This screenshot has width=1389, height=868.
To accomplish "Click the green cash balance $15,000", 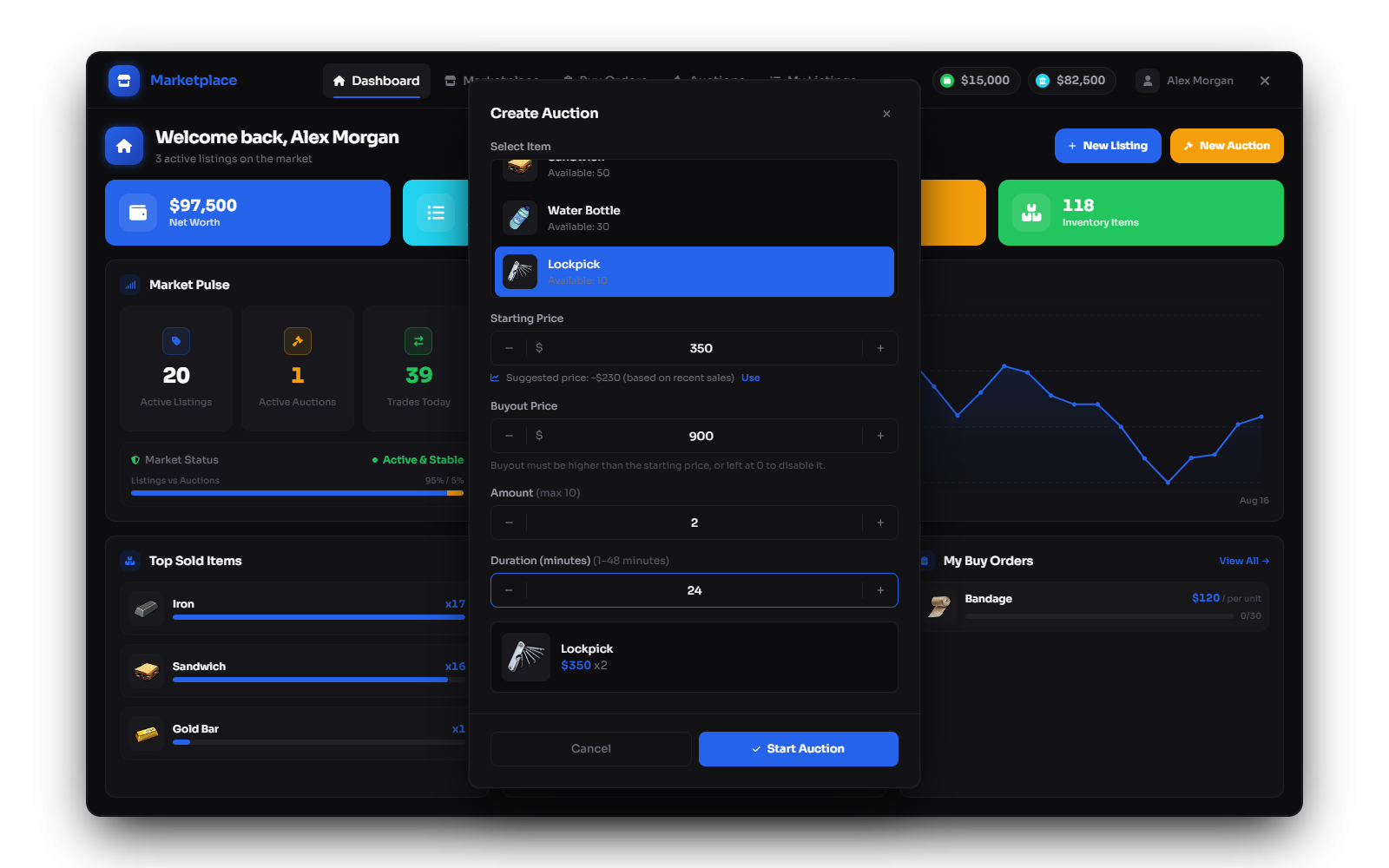I will (x=976, y=81).
